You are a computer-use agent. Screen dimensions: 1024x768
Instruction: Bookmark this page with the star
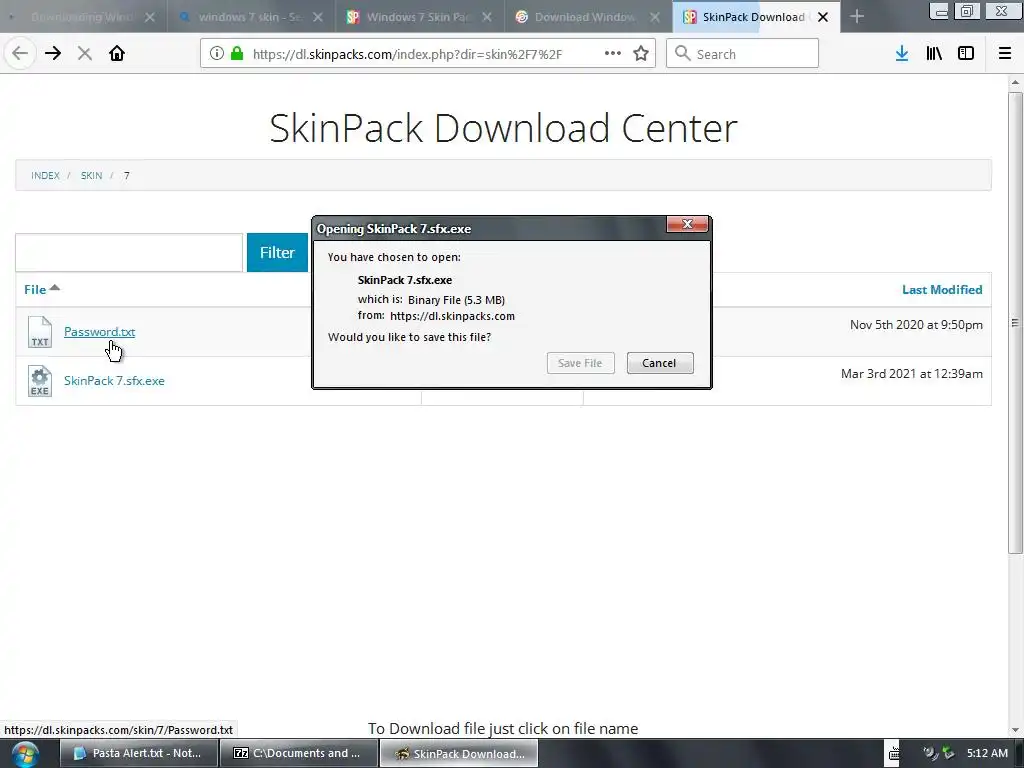pyautogui.click(x=641, y=54)
